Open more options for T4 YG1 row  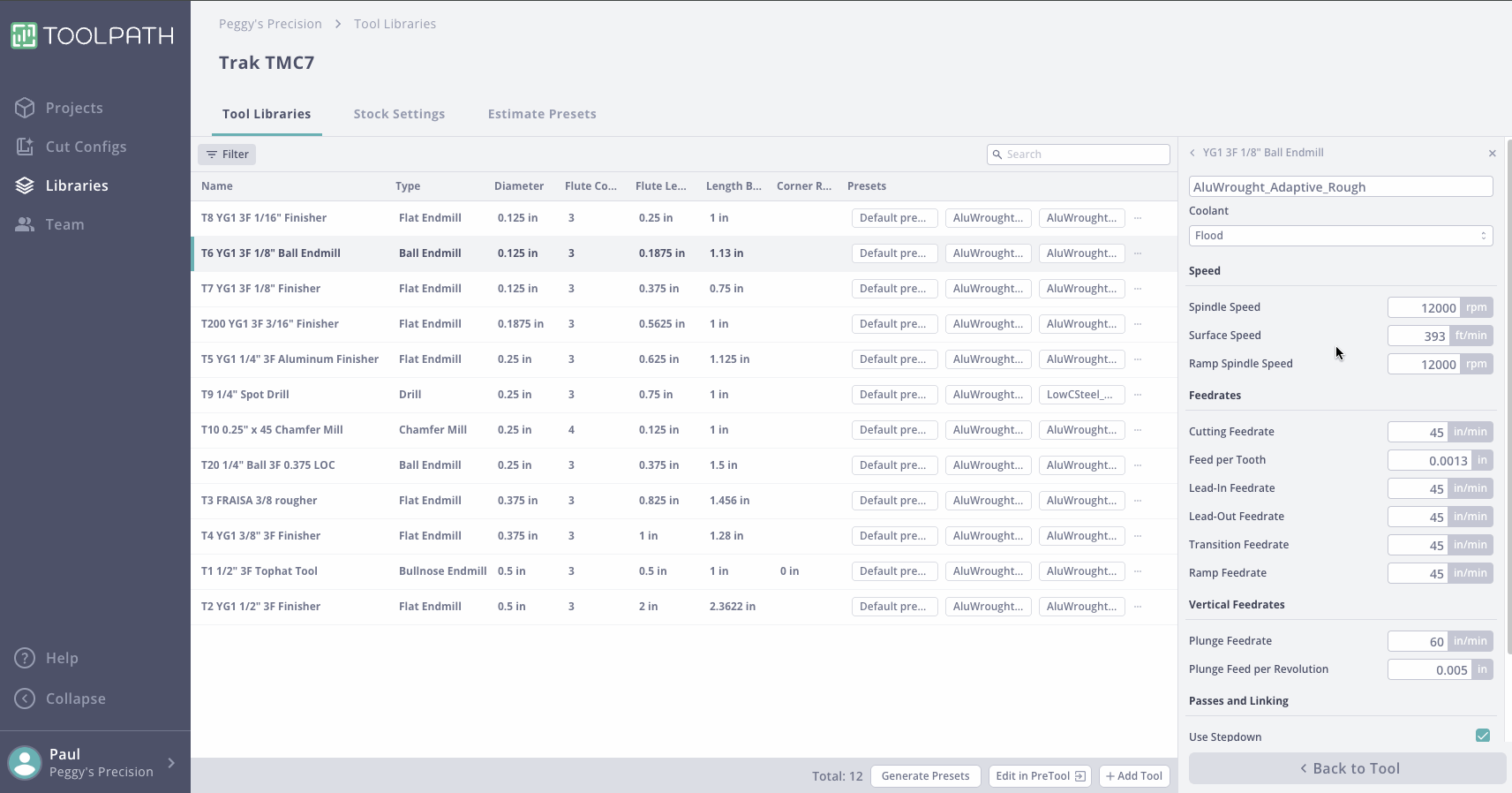[x=1138, y=536]
